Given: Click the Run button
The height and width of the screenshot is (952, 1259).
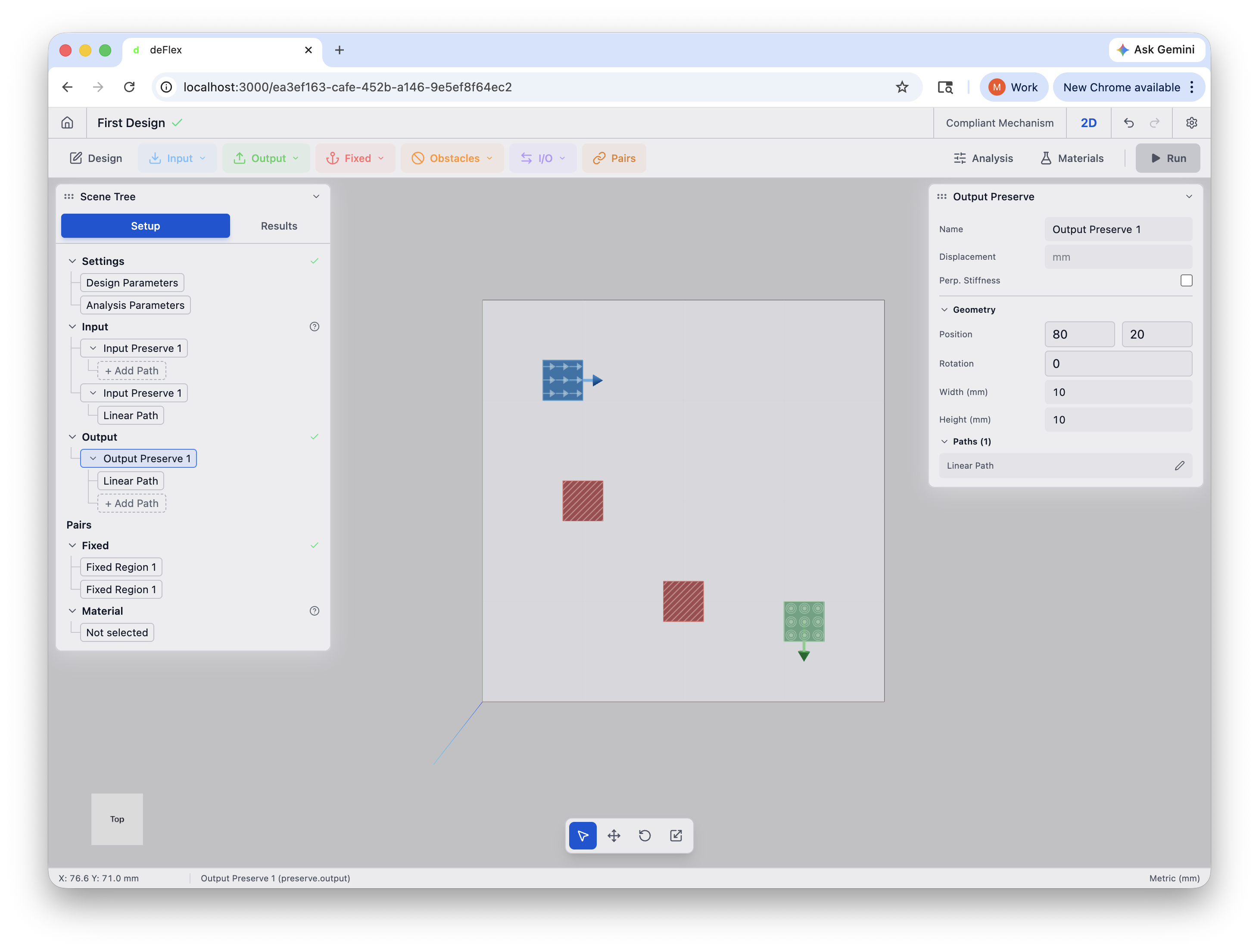Looking at the screenshot, I should (x=1167, y=158).
